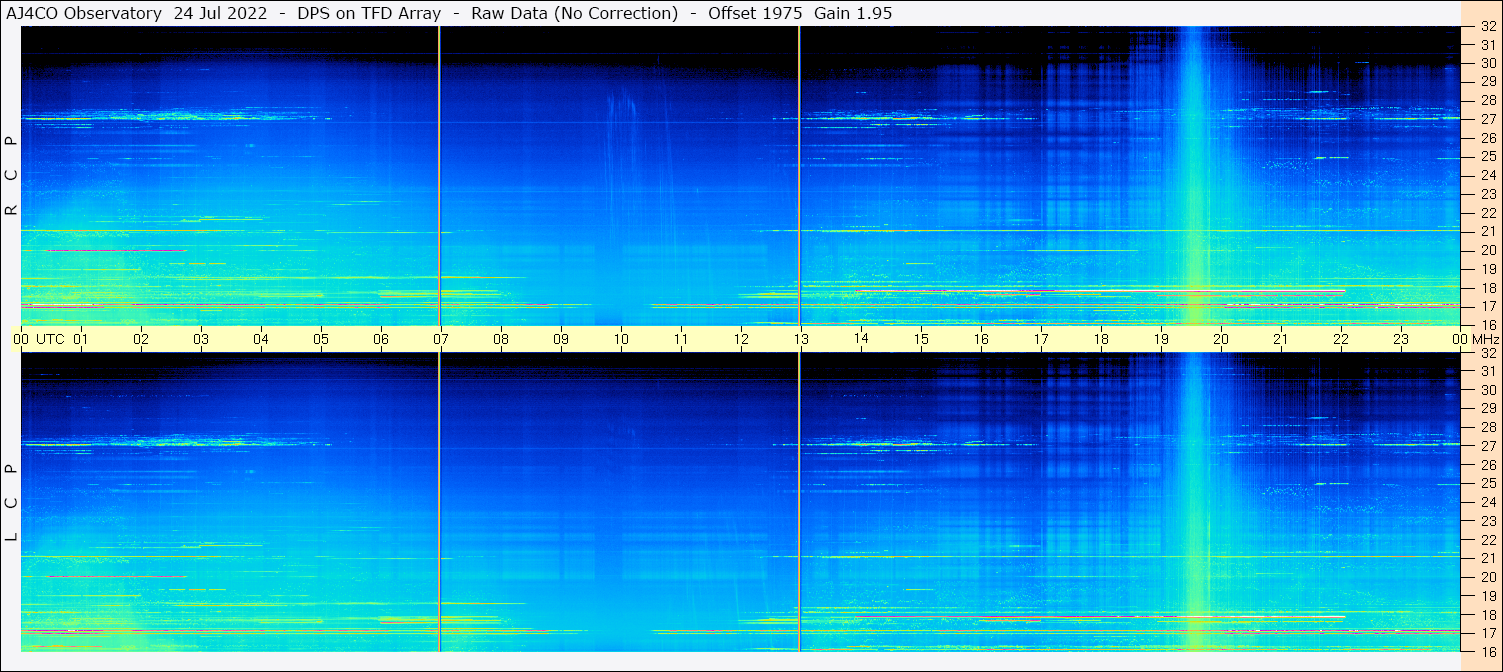1503x672 pixels.
Task: Click the 15 hour time label
Action: tap(921, 339)
